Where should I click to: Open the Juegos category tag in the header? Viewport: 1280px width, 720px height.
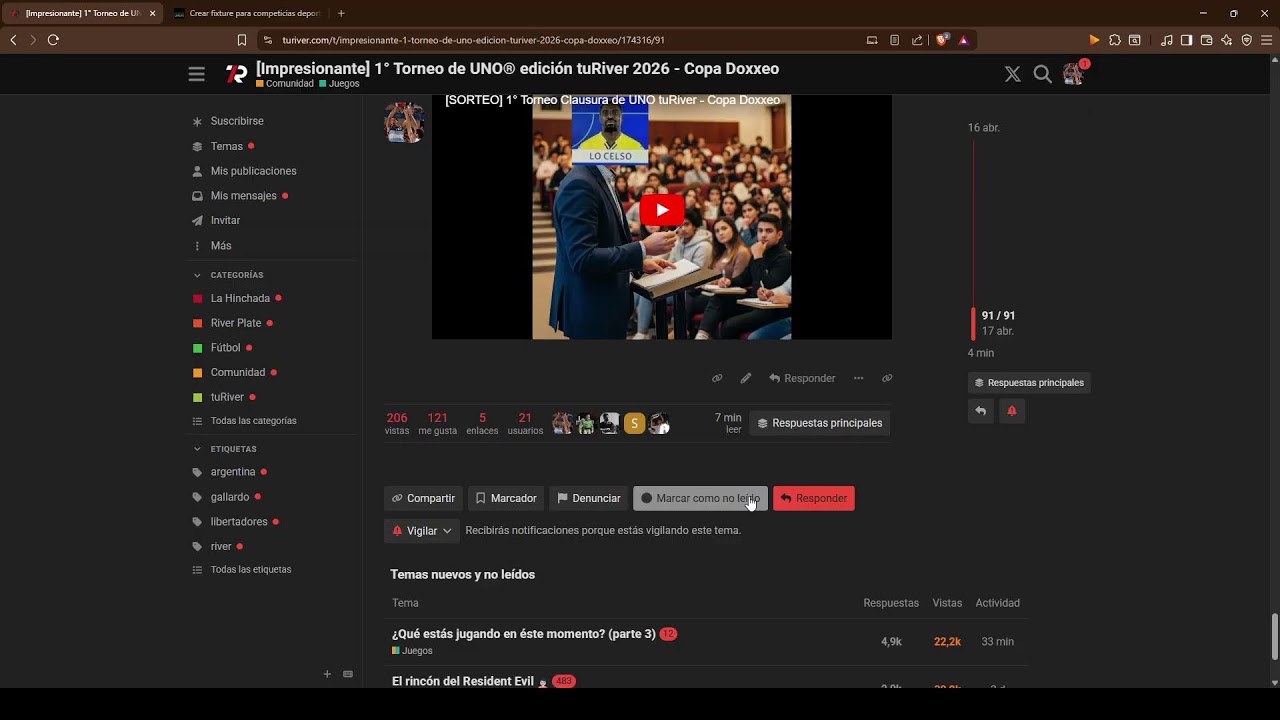click(x=339, y=84)
